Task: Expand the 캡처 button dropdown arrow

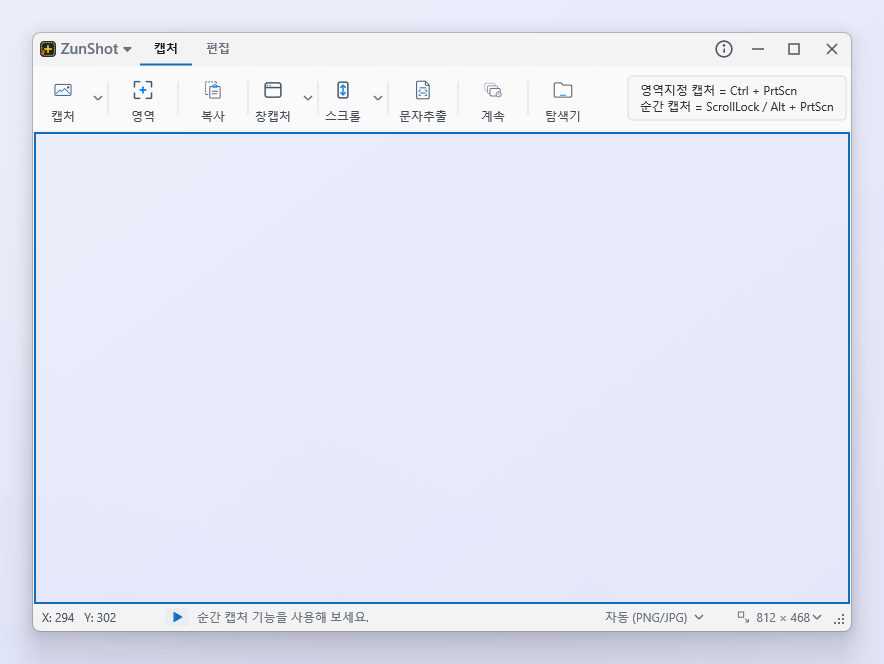Action: pos(98,98)
